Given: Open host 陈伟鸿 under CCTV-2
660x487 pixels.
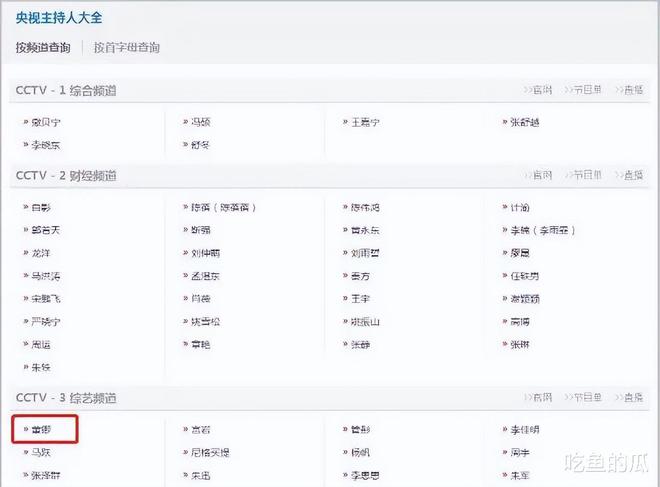Looking at the screenshot, I should click(x=365, y=208).
